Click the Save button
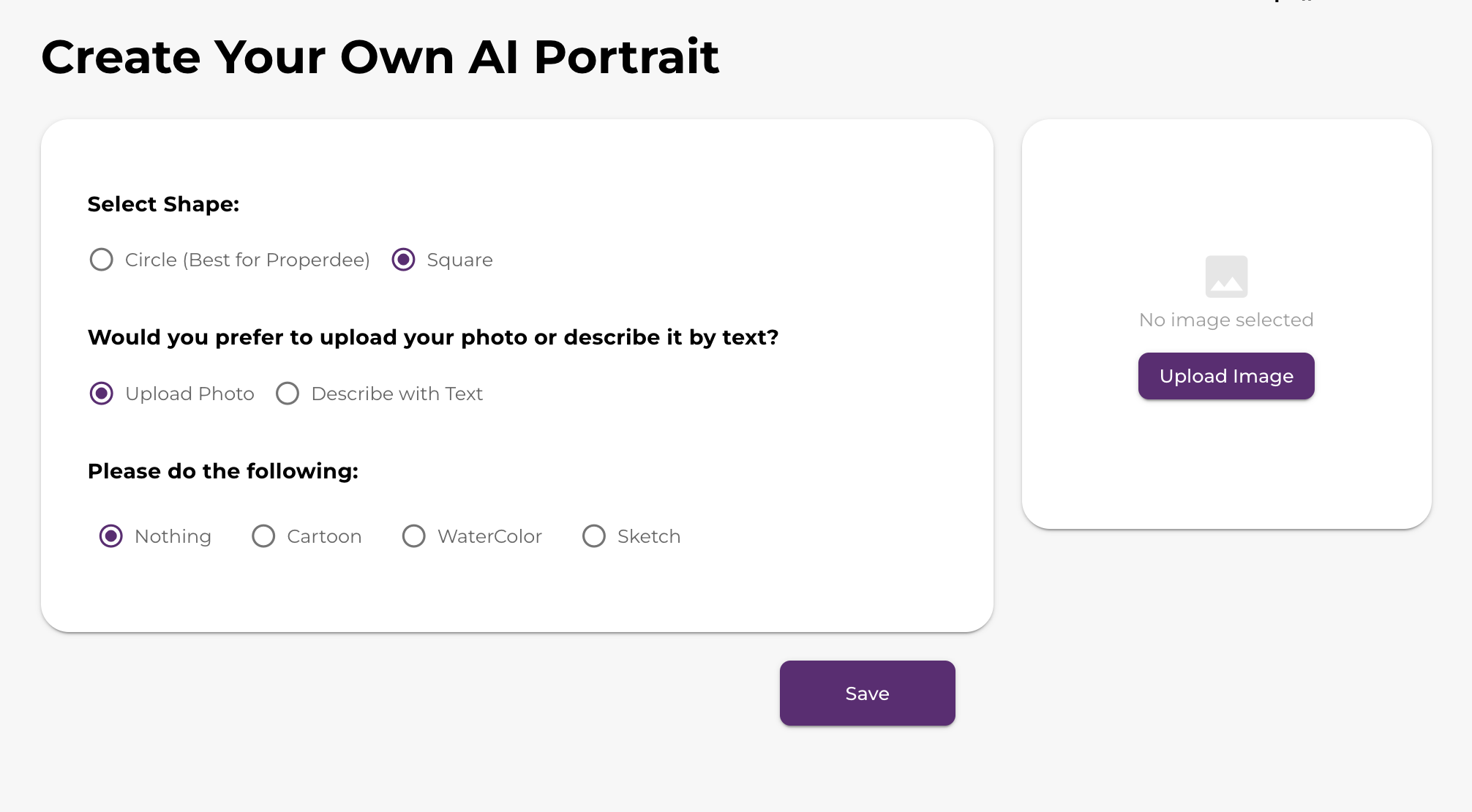 867,693
